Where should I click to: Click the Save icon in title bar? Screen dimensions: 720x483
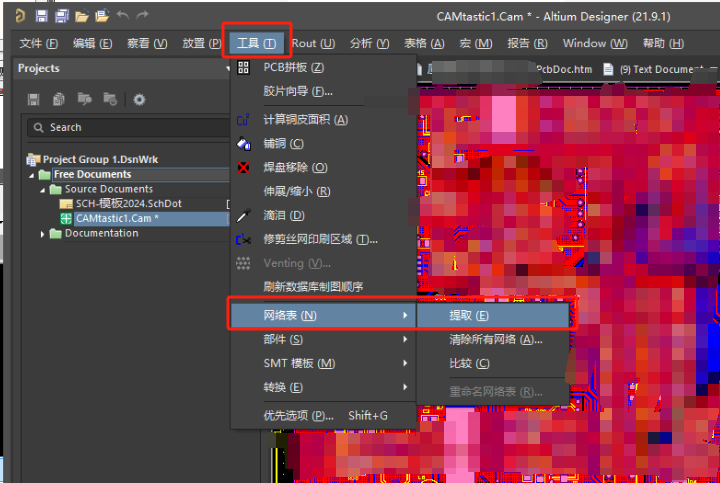42,16
